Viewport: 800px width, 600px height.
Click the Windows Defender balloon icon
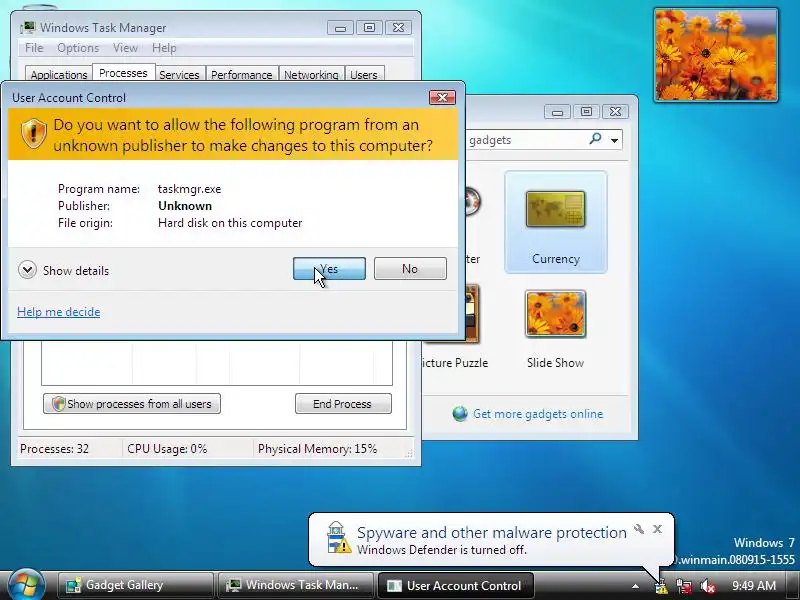pos(339,538)
